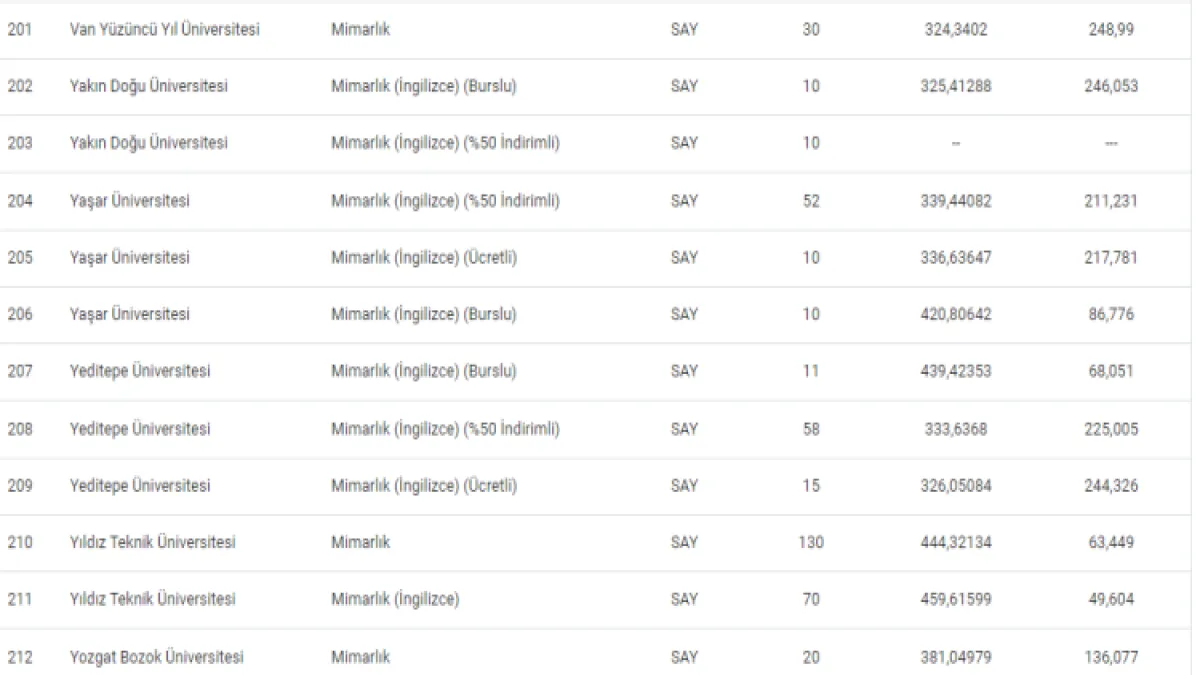The height and width of the screenshot is (675, 1200).
Task: Click the ranking value 136,077
Action: click(1113, 657)
